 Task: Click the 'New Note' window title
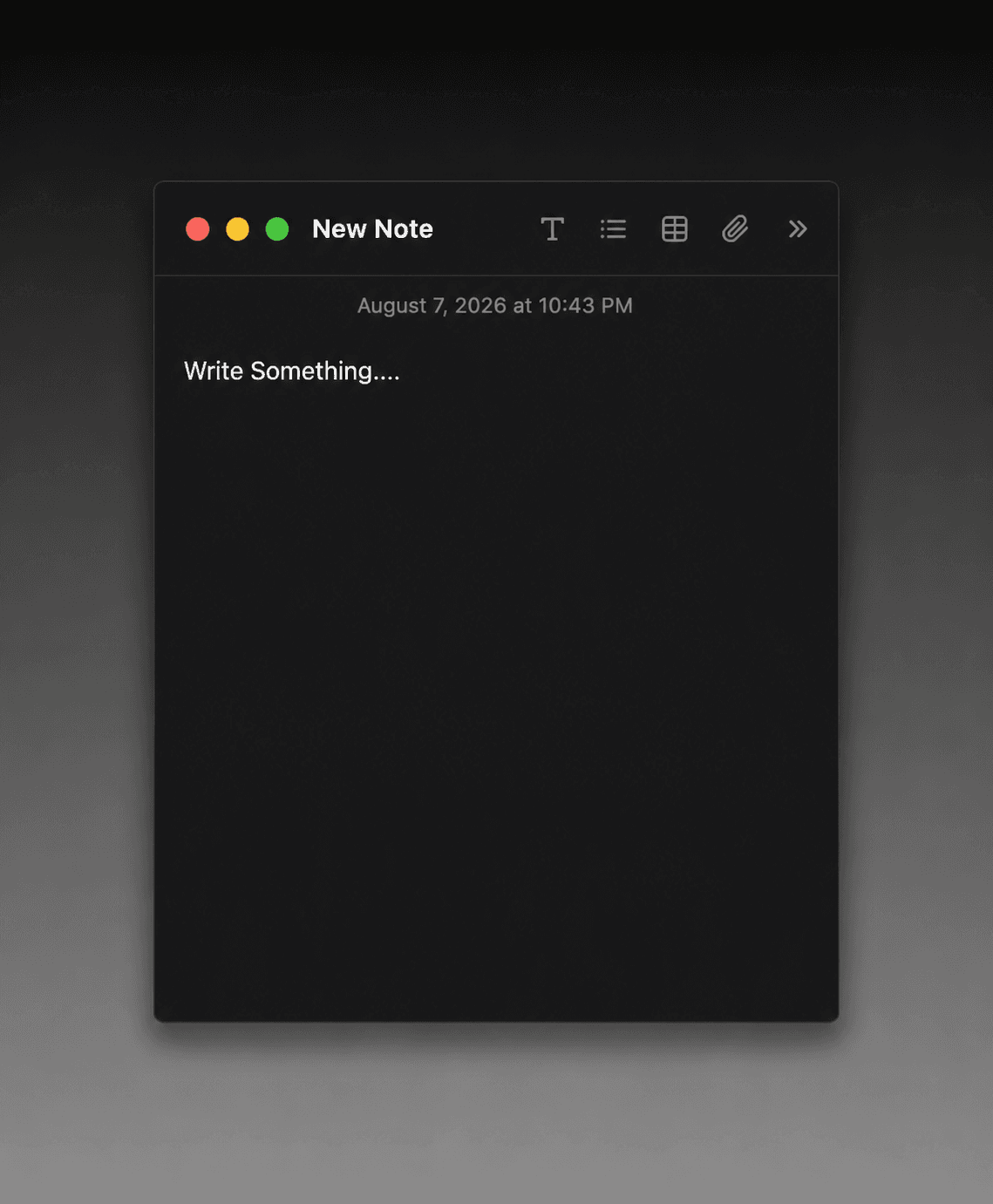tap(372, 229)
